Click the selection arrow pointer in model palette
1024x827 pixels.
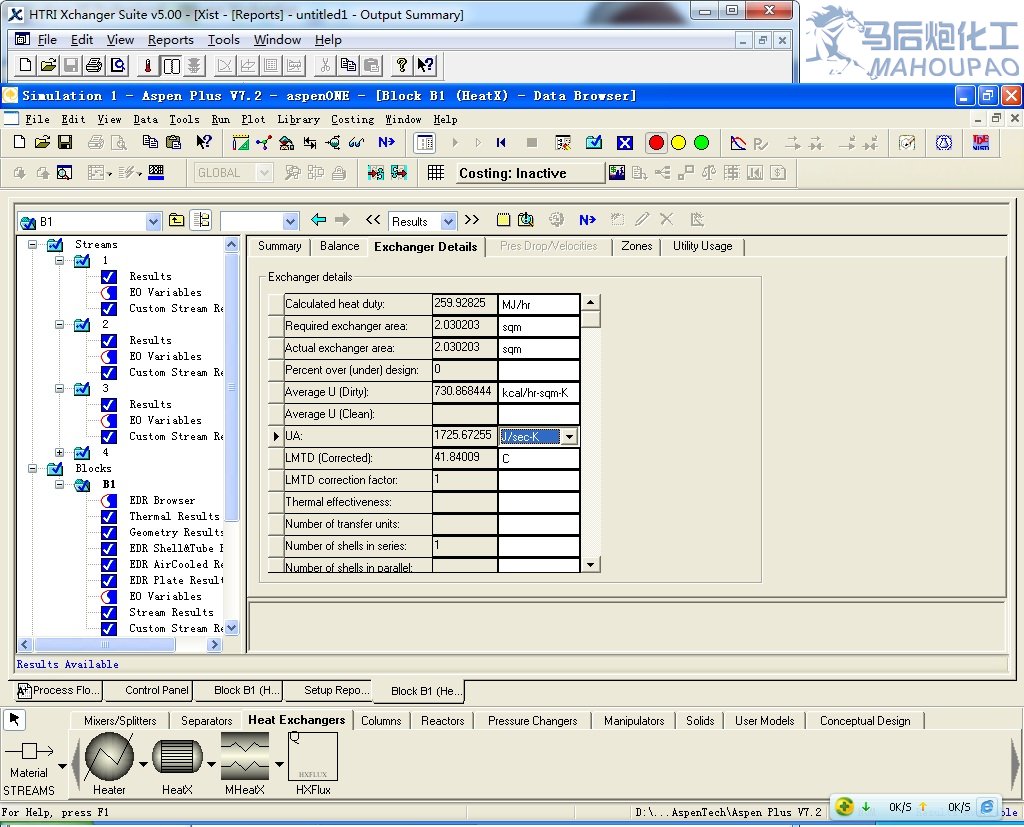click(x=14, y=720)
